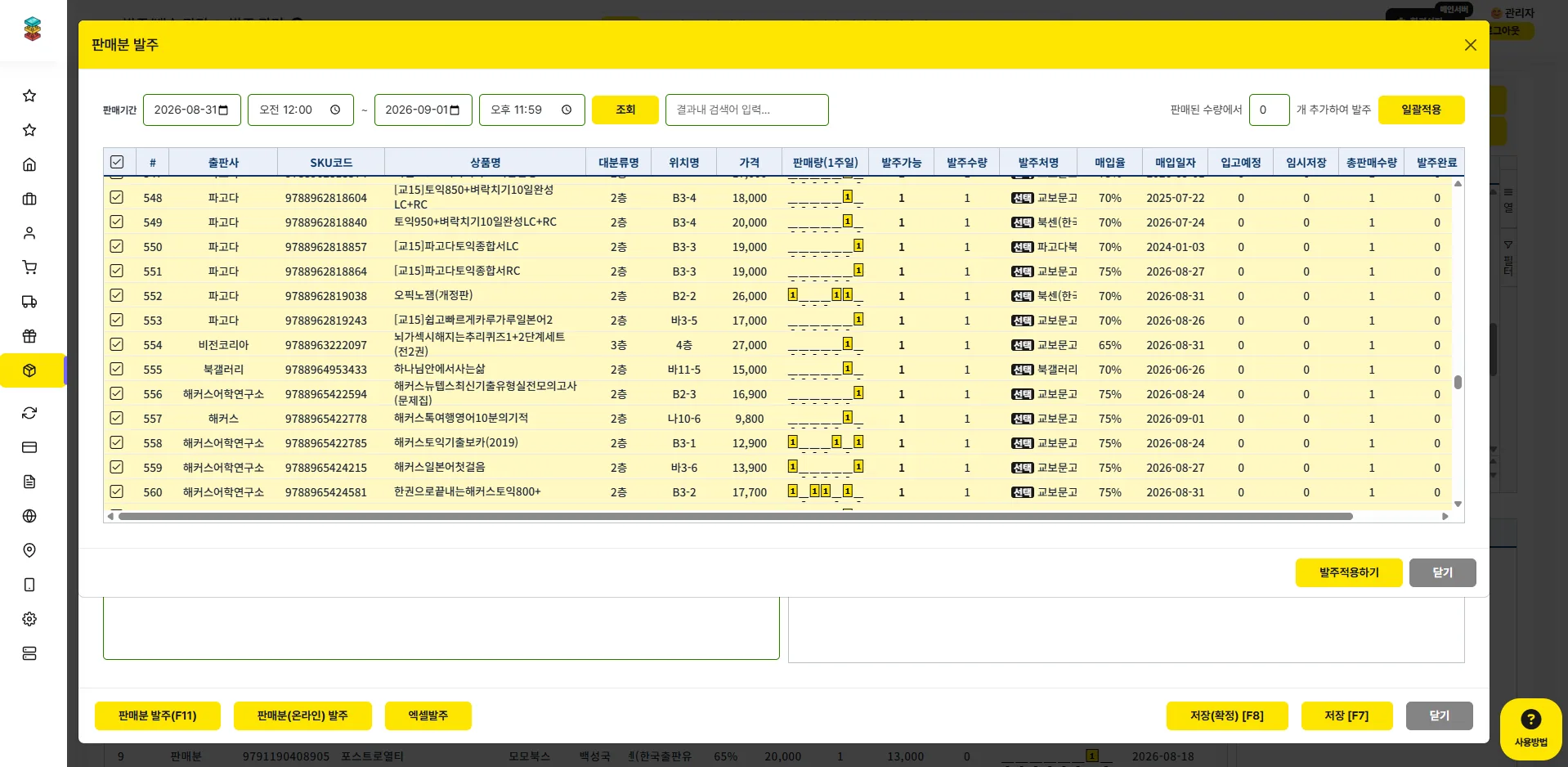Click the 조회 search button
Screen dimensions: 1568x767
point(625,110)
